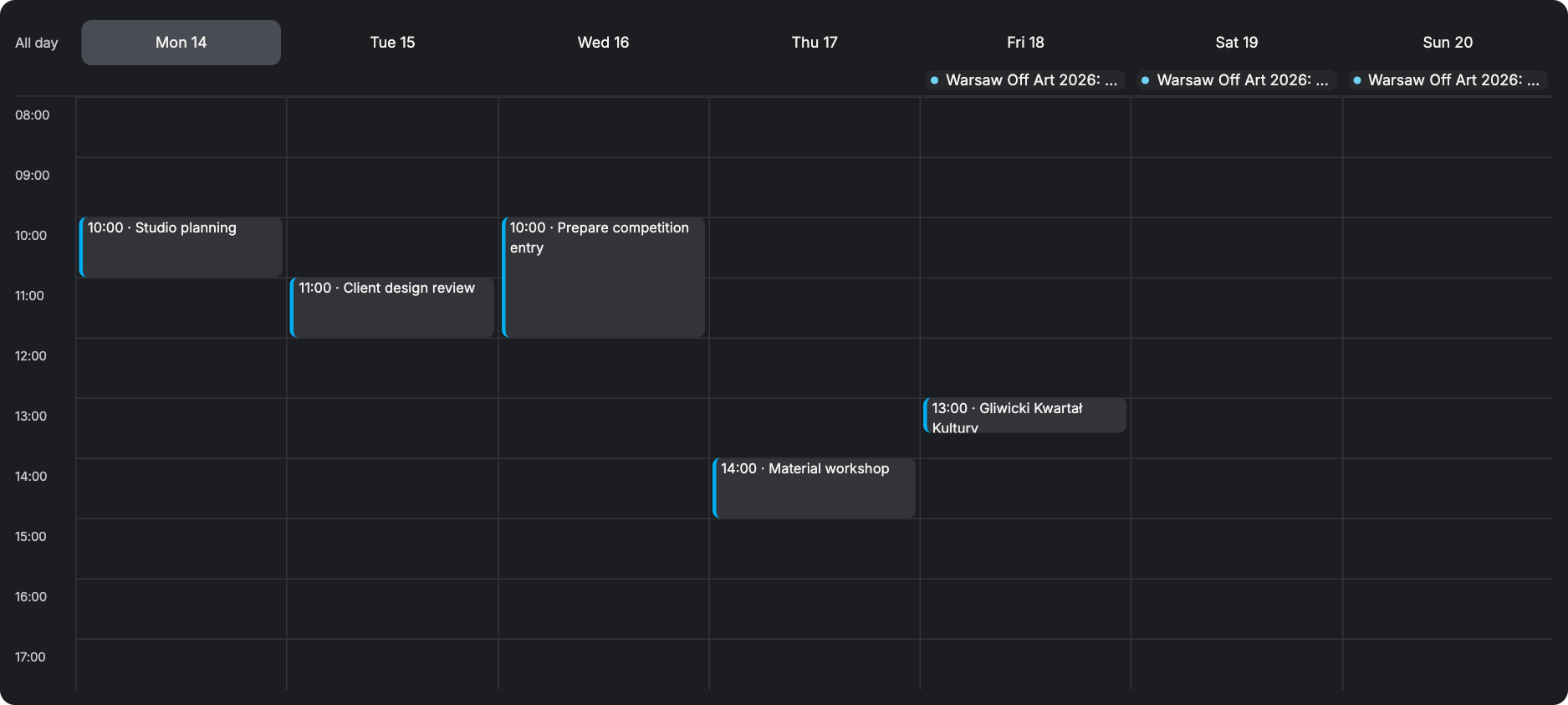Image resolution: width=1568 pixels, height=705 pixels.
Task: Select the Sat 19 day header
Action: click(1237, 43)
